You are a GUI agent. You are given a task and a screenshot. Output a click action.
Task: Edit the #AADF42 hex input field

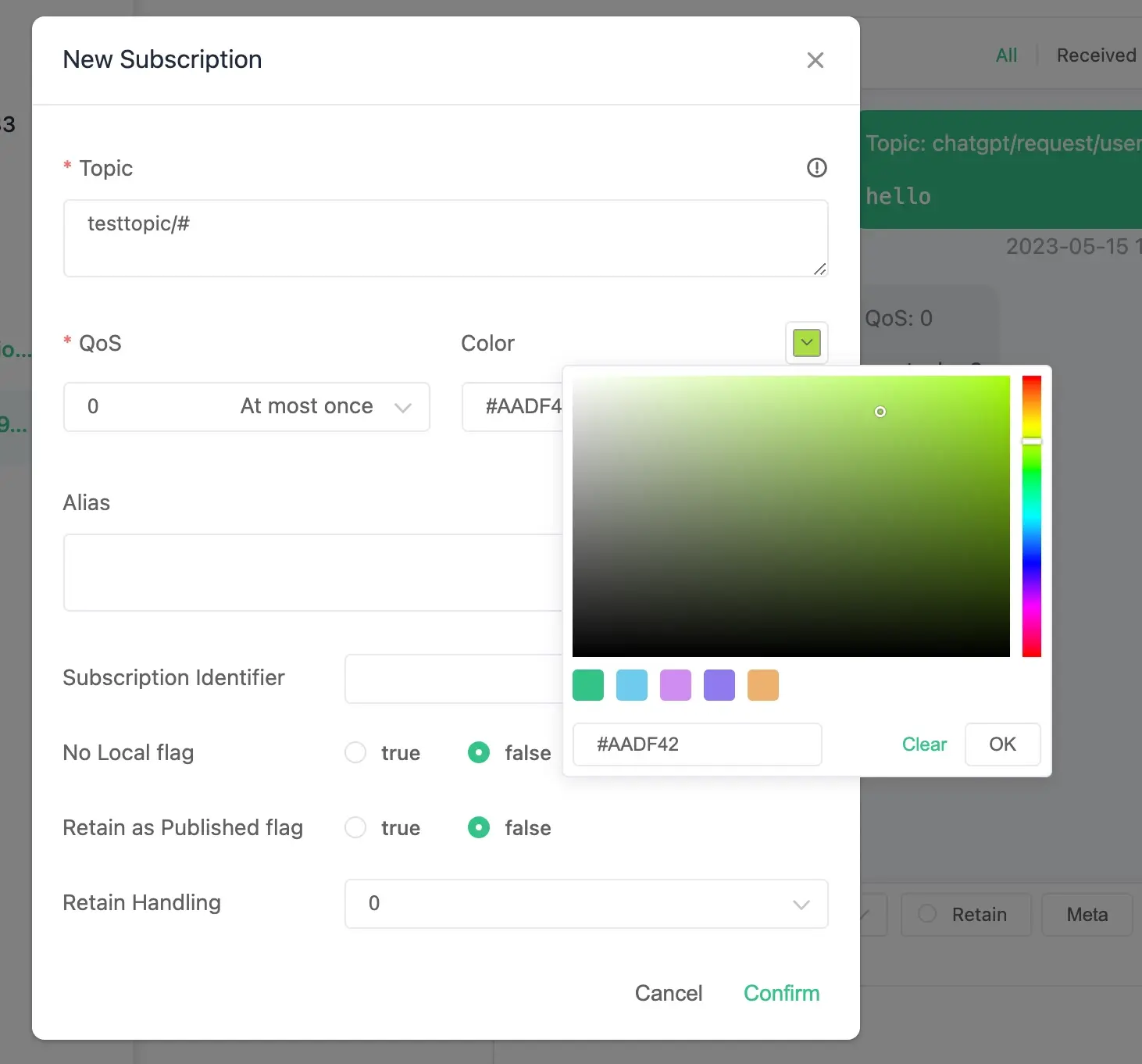pos(697,744)
